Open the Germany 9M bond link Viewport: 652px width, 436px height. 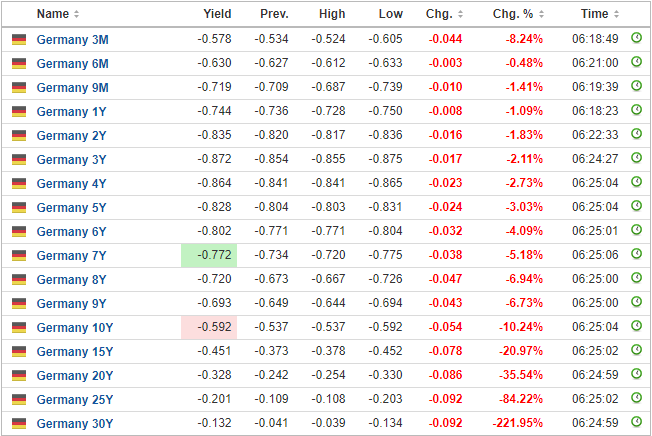(x=72, y=88)
